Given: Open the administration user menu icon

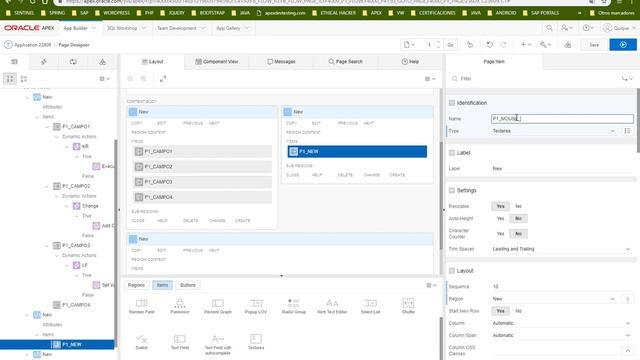Looking at the screenshot, I should [567, 28].
